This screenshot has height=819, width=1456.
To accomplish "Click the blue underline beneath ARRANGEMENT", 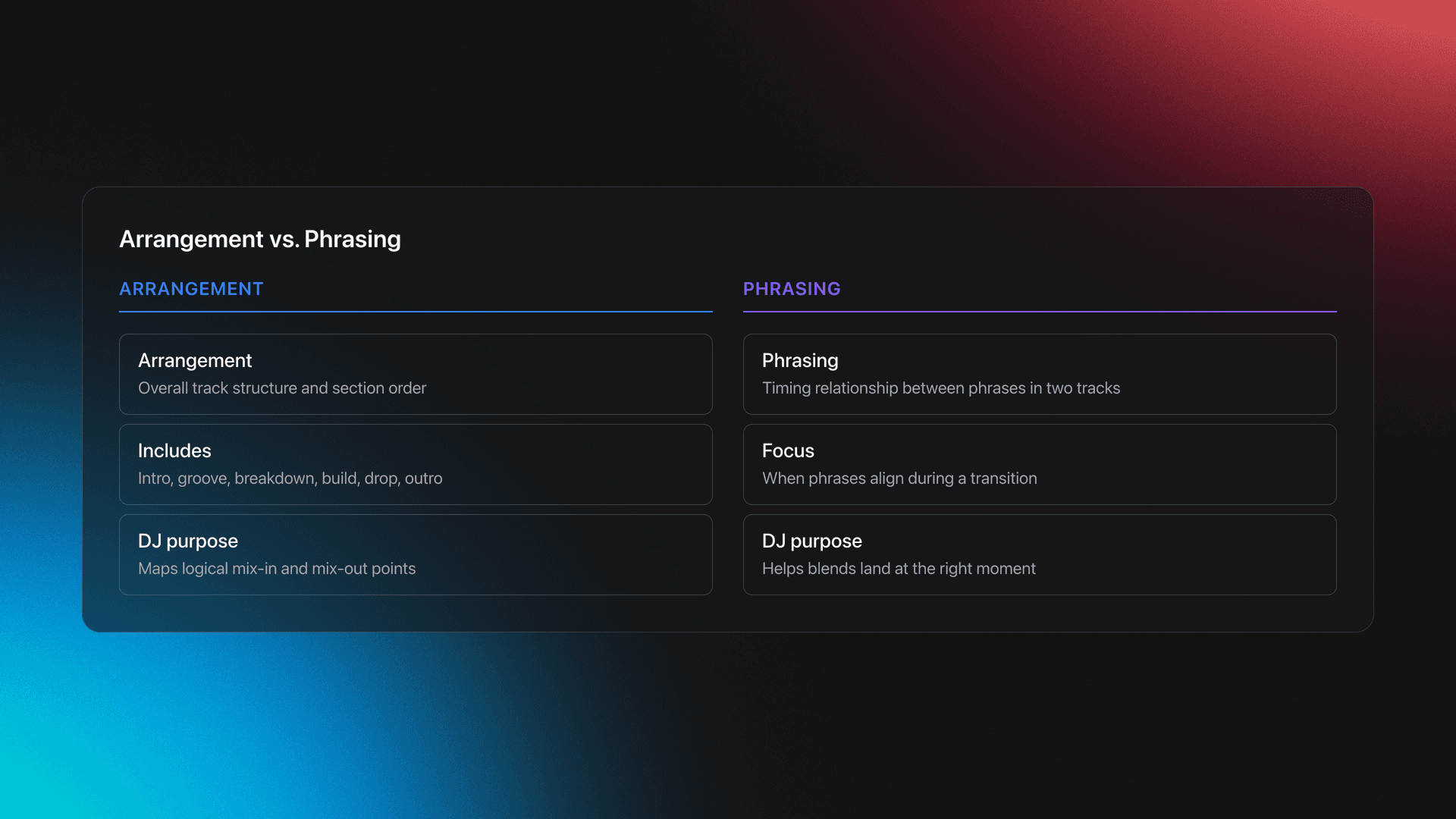I will pyautogui.click(x=416, y=311).
